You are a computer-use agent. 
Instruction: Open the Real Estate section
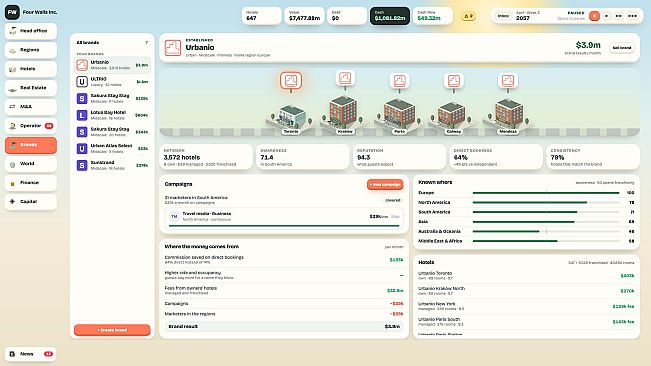tap(31, 88)
